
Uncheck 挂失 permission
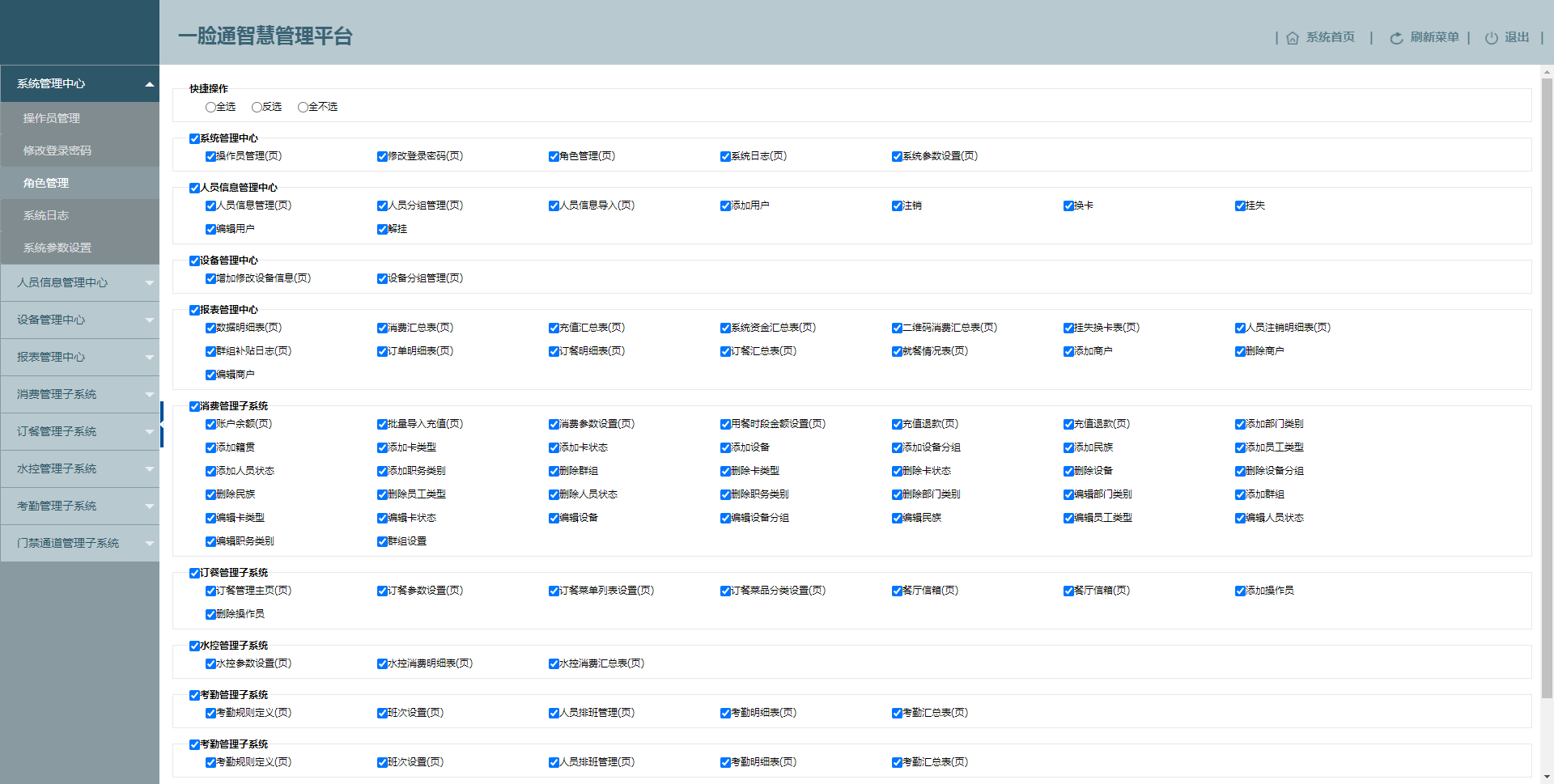(1240, 206)
